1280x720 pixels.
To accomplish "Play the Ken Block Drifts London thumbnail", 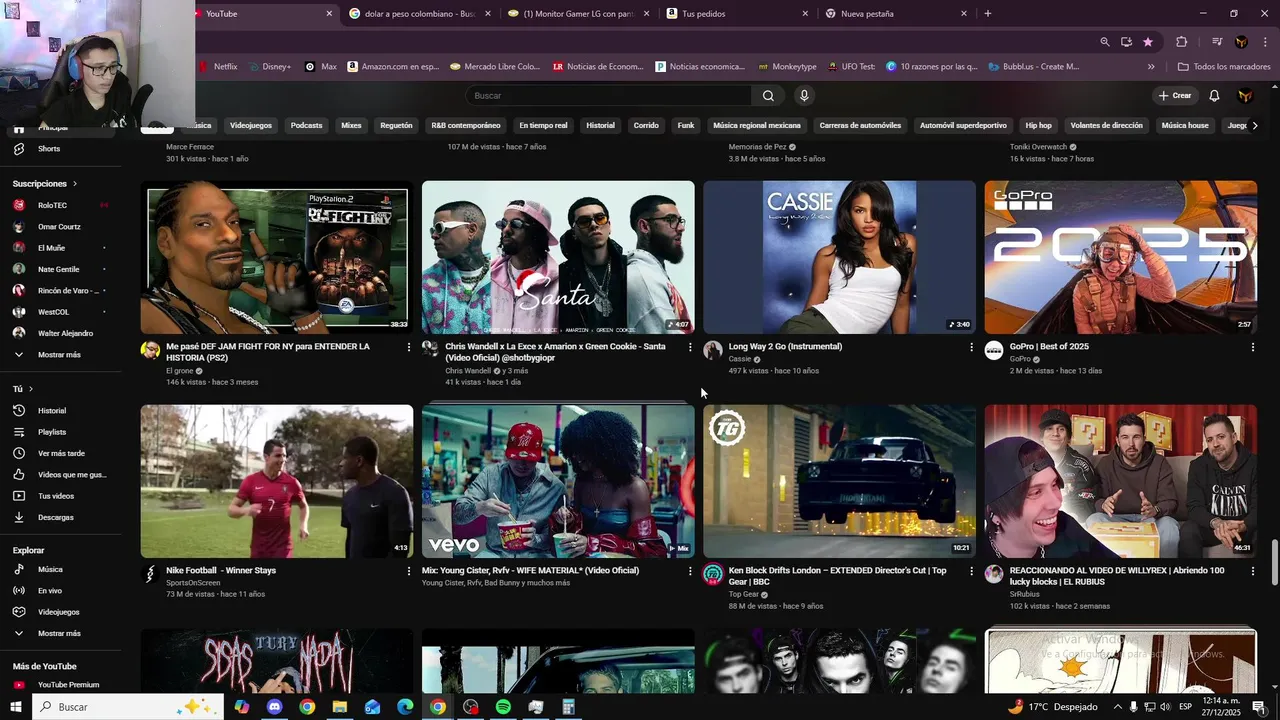I will click(x=839, y=481).
